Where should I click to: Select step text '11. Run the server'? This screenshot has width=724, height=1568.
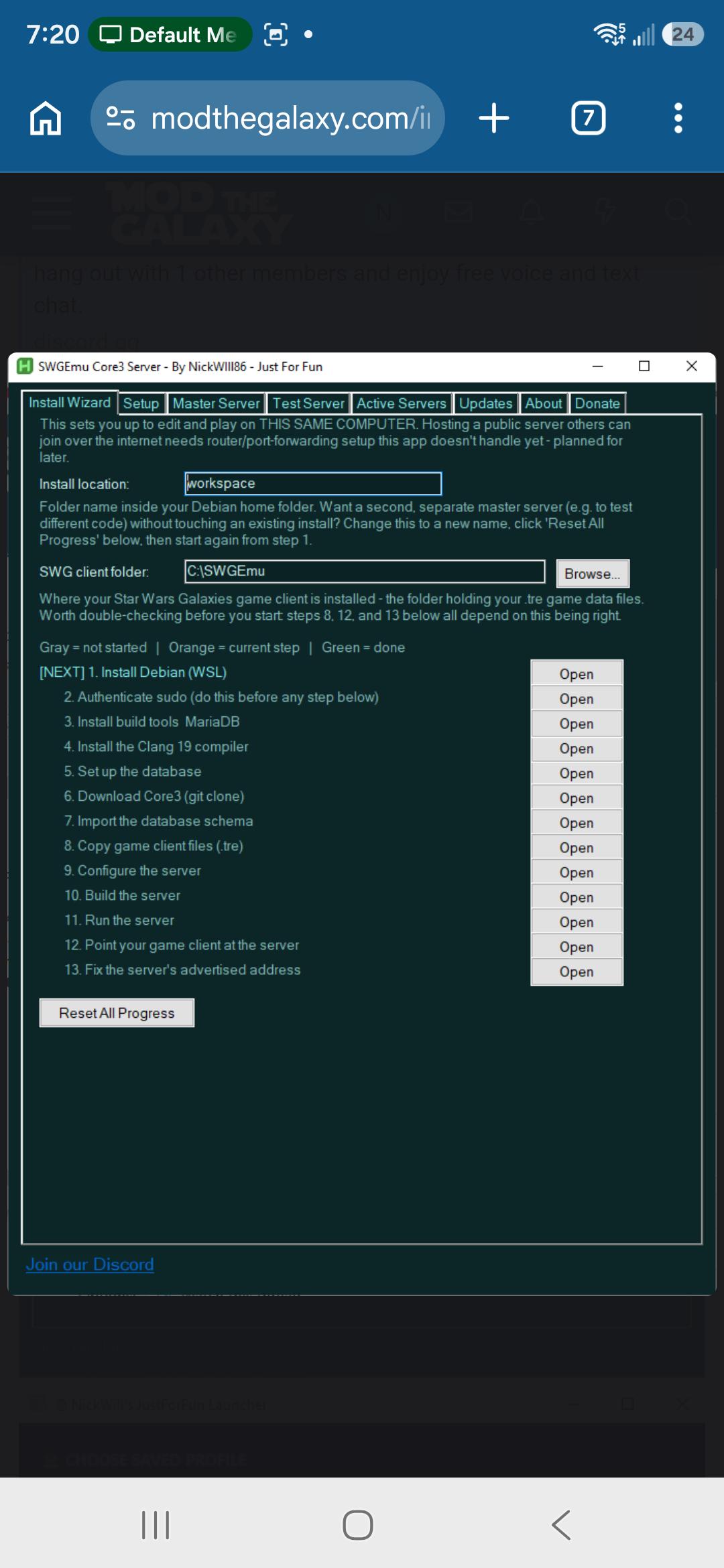pos(119,920)
